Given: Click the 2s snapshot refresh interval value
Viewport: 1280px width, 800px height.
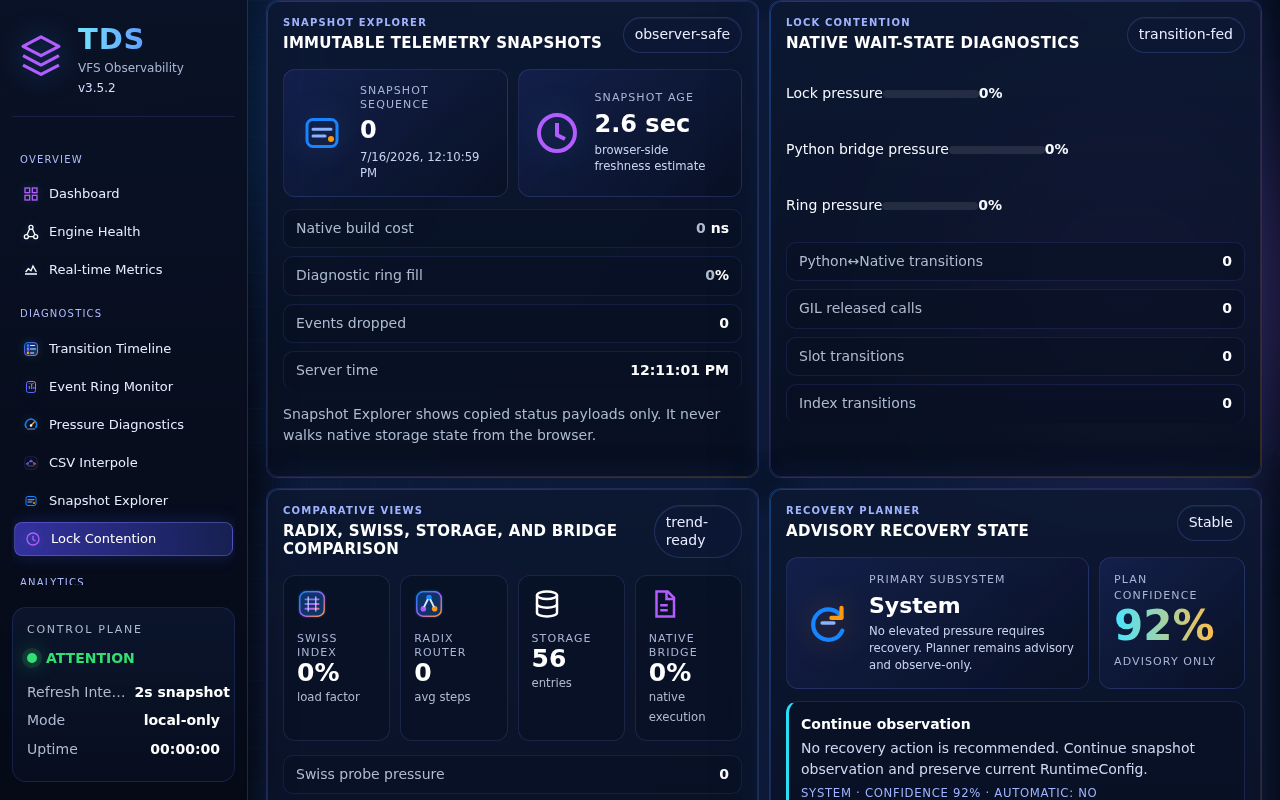Looking at the screenshot, I should [x=182, y=692].
